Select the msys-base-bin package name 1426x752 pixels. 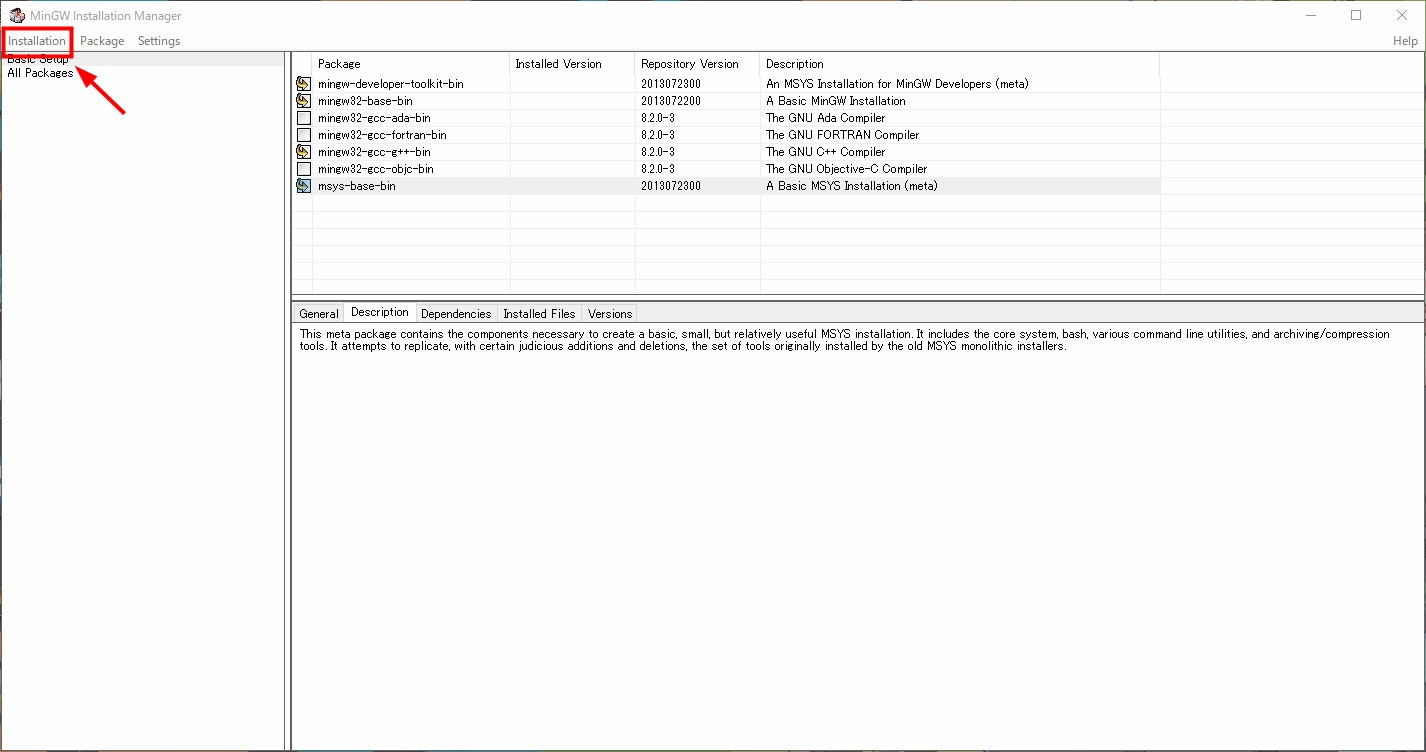click(356, 186)
